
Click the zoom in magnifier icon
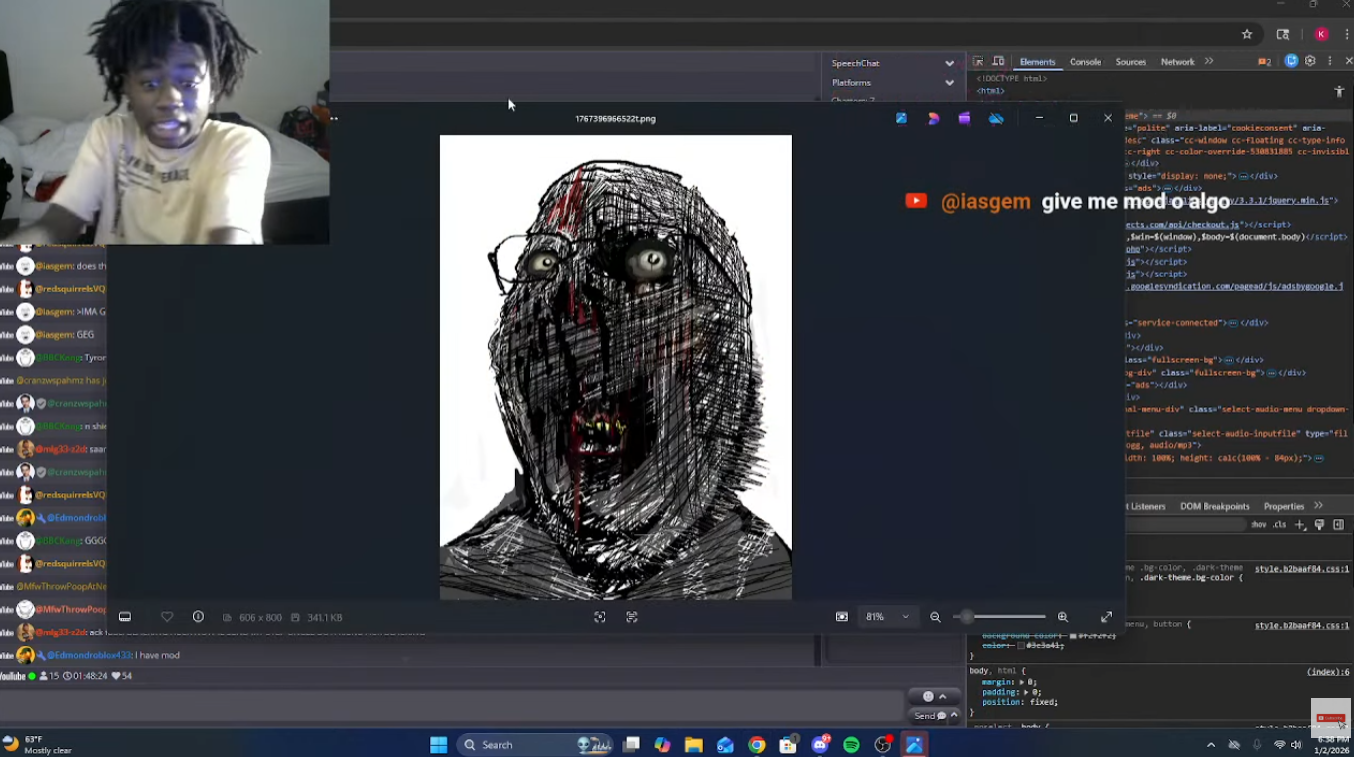[x=1063, y=617]
